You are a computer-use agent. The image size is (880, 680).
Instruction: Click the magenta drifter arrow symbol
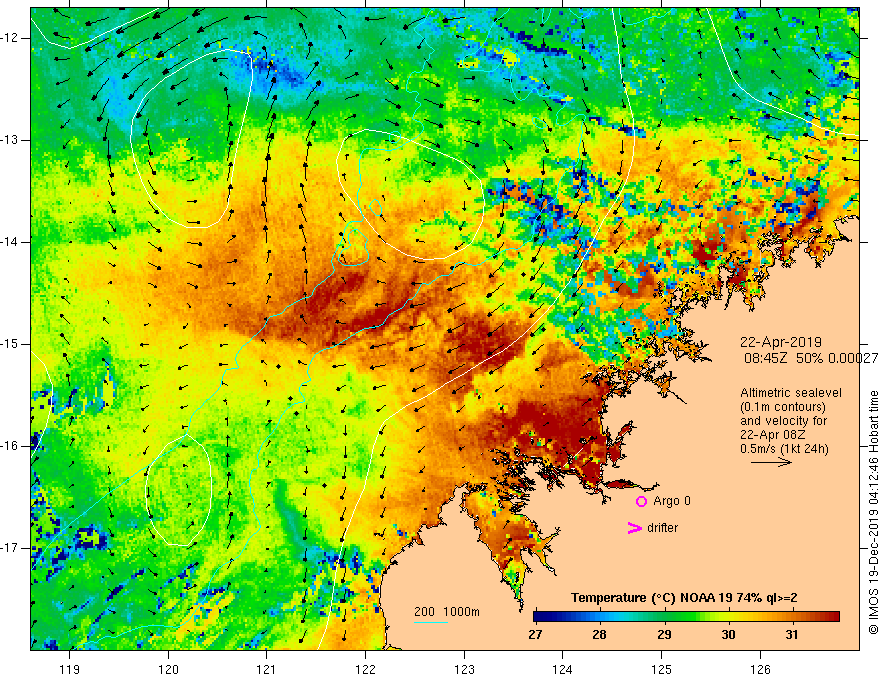634,528
